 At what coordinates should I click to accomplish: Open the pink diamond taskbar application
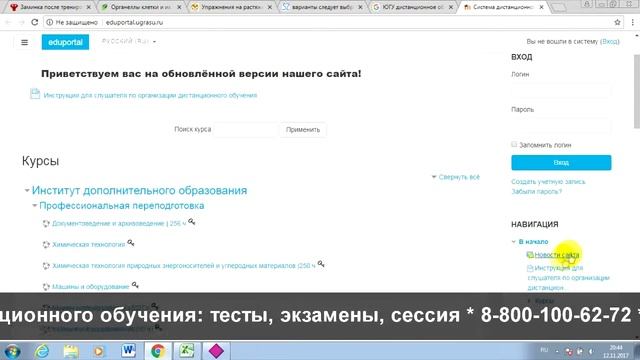pos(216,351)
